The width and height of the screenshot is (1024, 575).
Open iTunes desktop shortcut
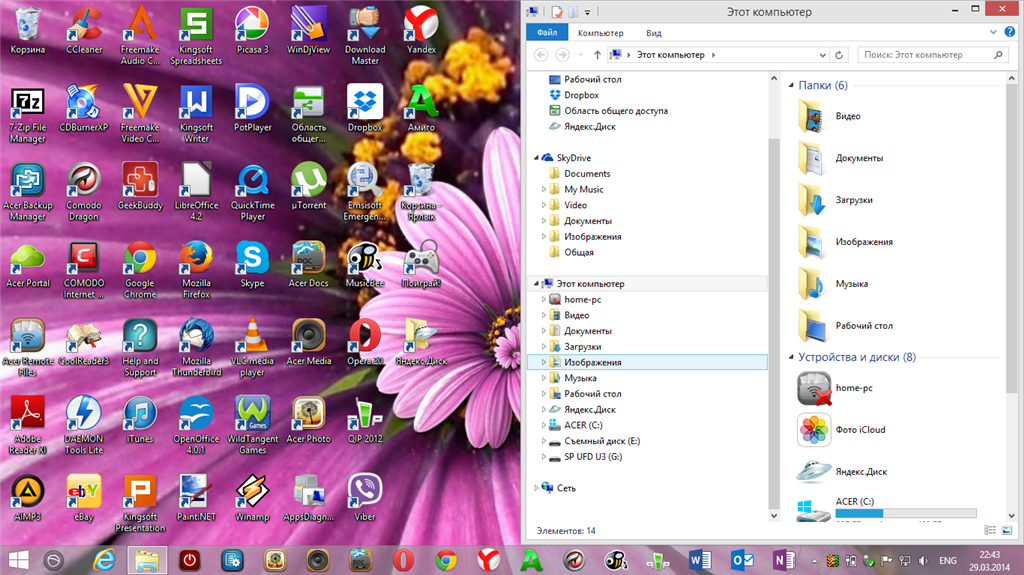pos(140,419)
